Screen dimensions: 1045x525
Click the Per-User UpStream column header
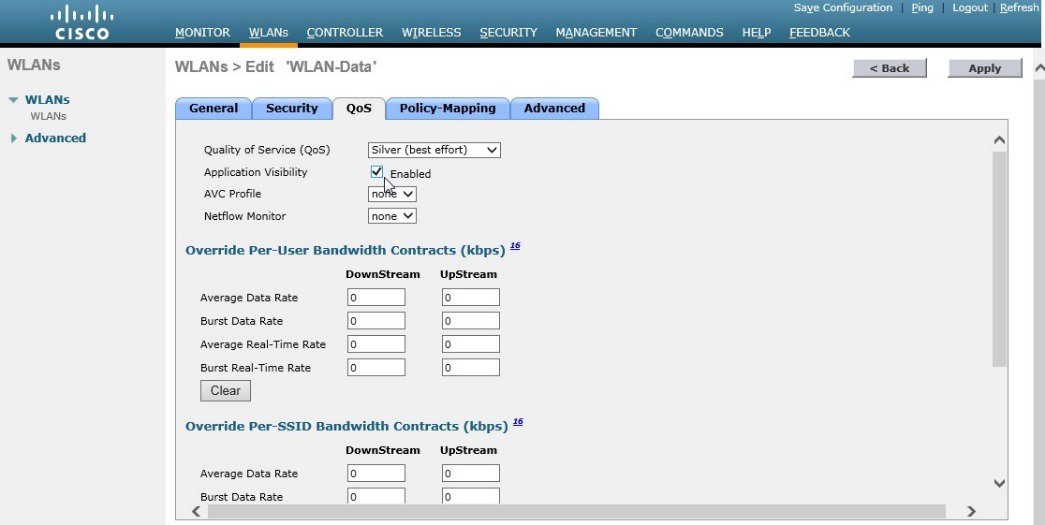[469, 274]
